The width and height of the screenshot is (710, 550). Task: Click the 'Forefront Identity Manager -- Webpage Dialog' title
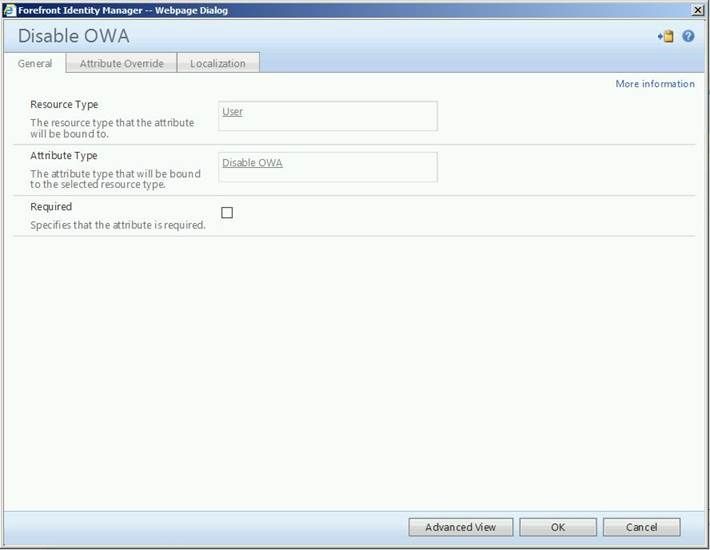[123, 10]
